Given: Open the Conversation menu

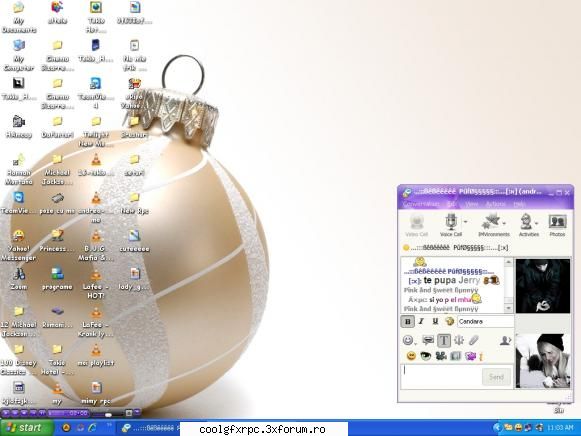Looking at the screenshot, I should 421,204.
